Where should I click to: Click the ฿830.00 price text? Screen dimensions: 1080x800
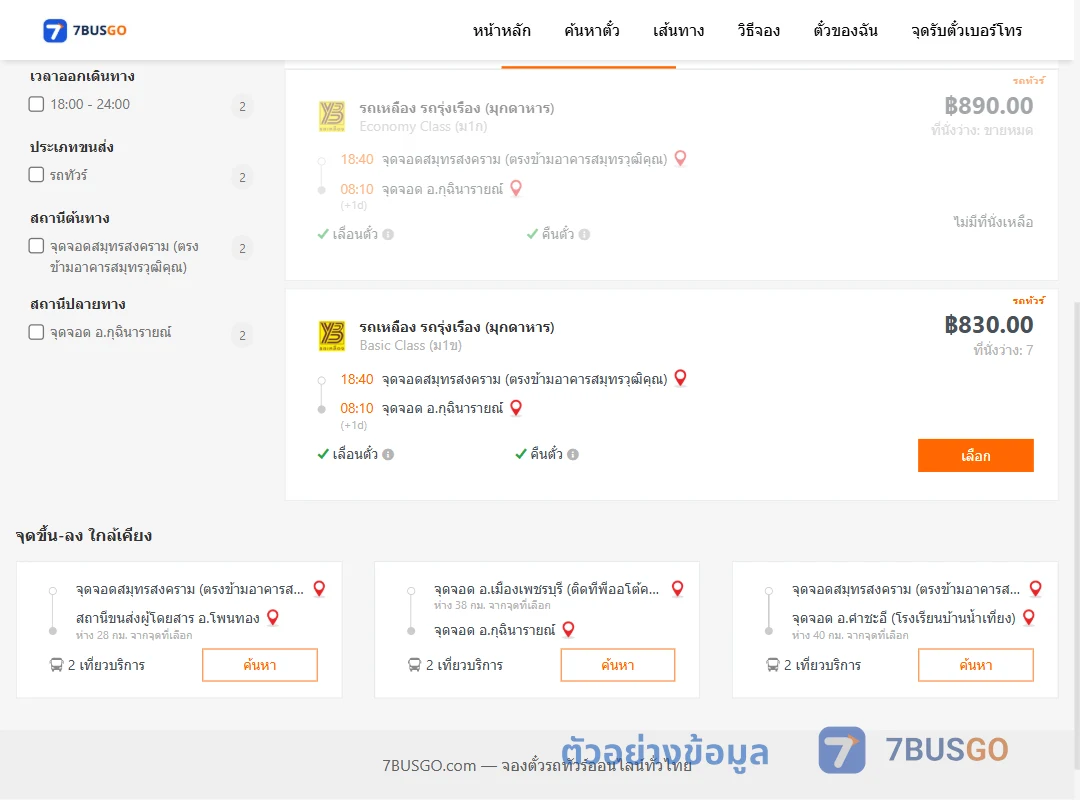click(x=988, y=325)
